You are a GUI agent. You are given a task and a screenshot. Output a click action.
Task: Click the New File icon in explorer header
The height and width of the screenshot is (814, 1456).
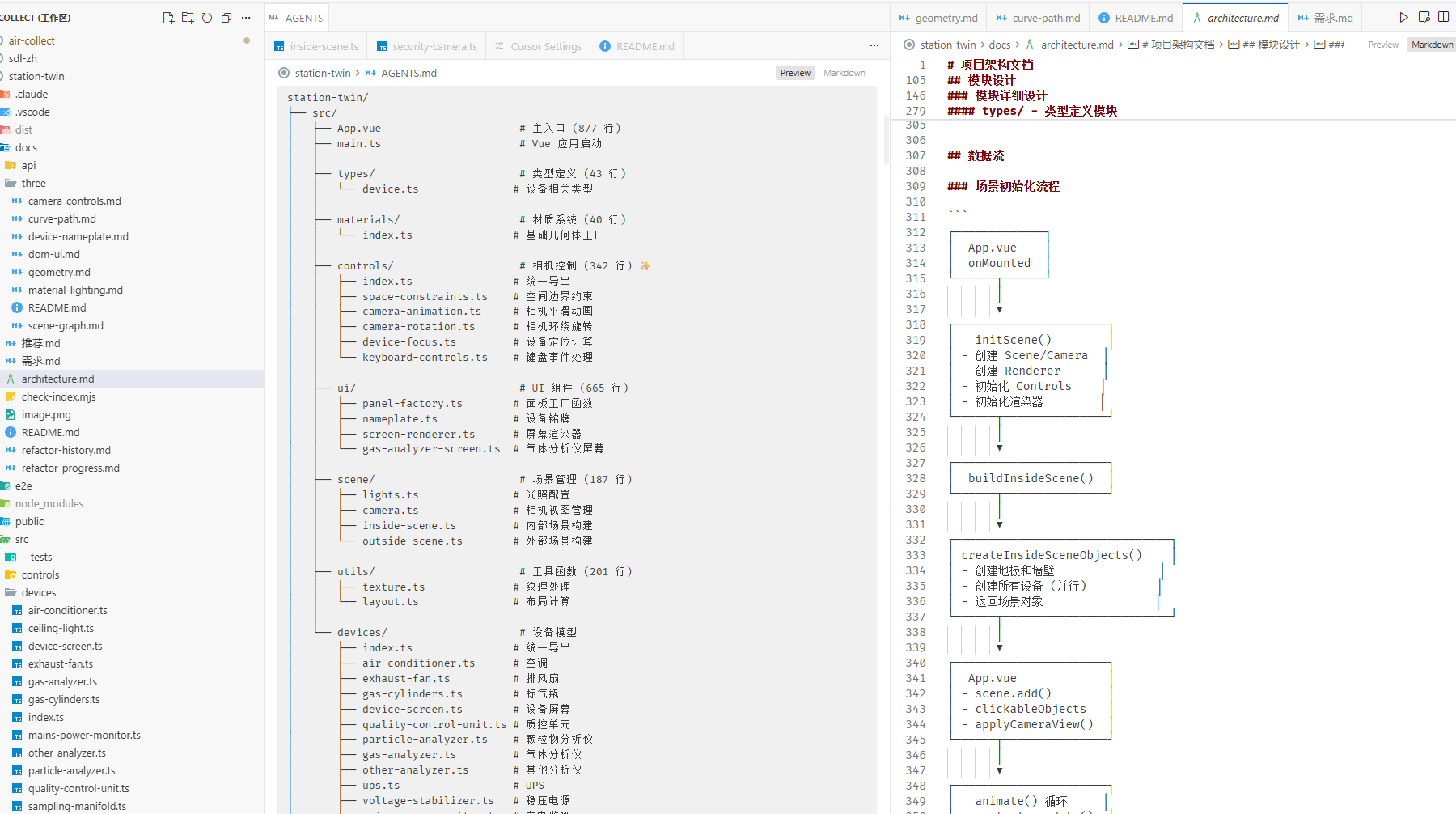pyautogui.click(x=168, y=18)
